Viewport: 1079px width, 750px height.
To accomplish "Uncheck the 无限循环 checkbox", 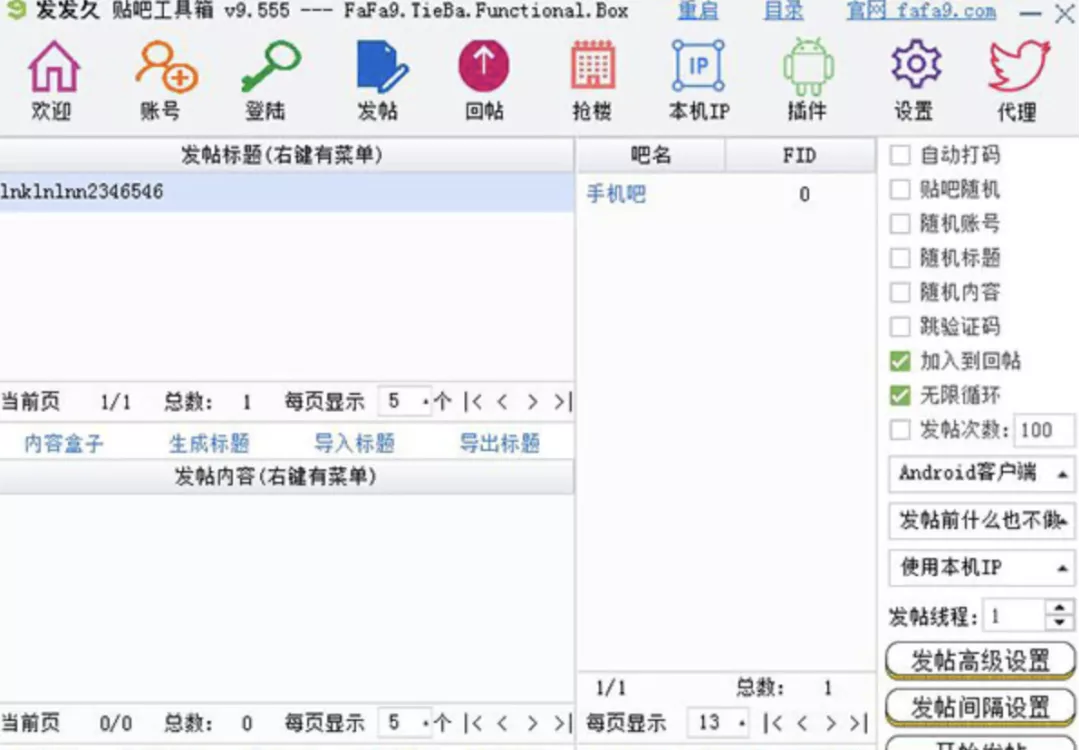I will click(900, 395).
